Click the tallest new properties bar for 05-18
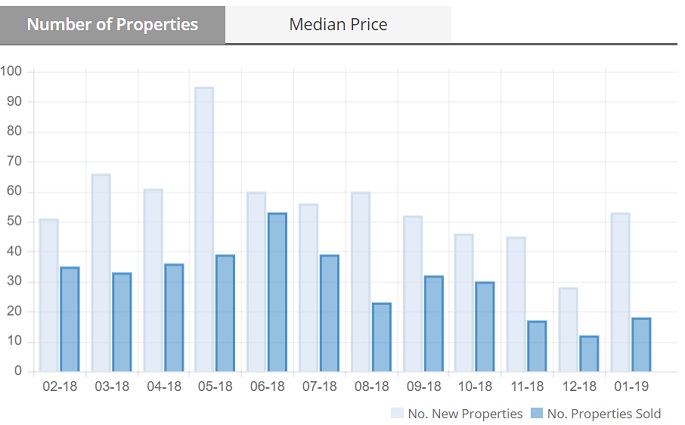The height and width of the screenshot is (425, 685). tap(204, 229)
